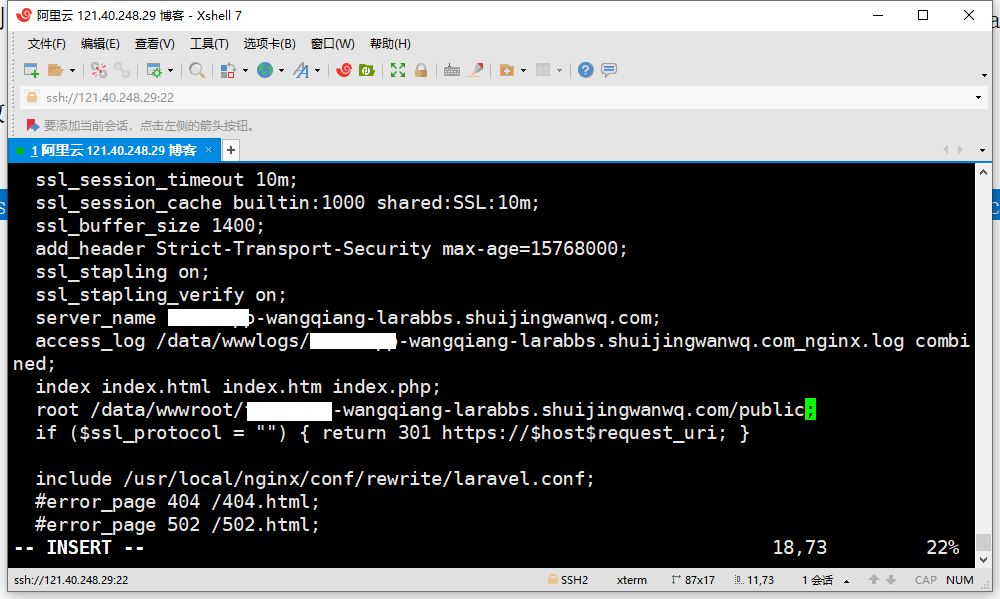Expand the Color Scheme dropdown arrow
The image size is (1000, 599).
(245, 70)
